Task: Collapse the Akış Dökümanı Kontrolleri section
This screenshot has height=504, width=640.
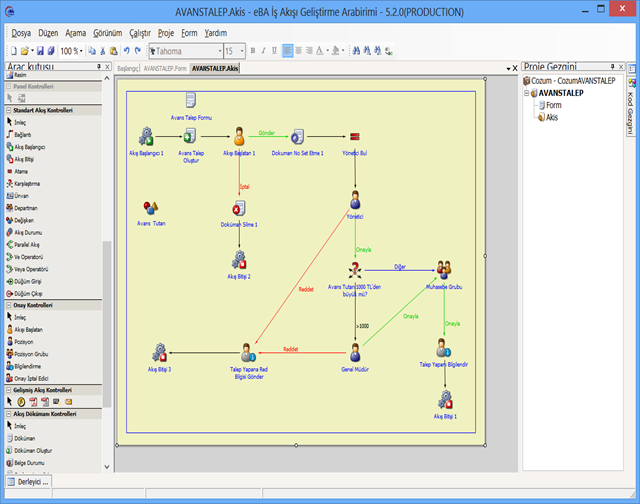Action: (x=9, y=414)
